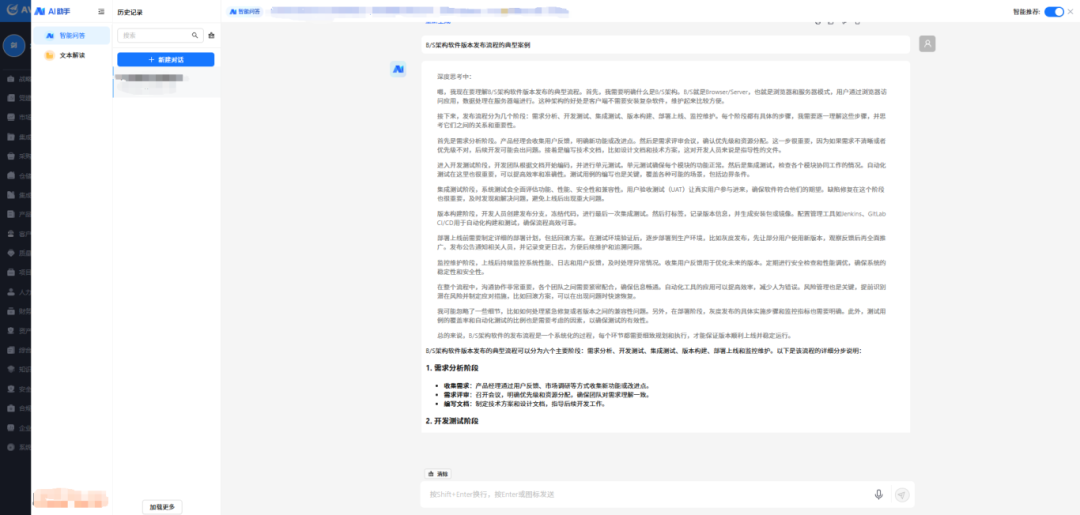Collapse the AI助手 sidebar with menu icon
Viewport: 1080px width, 515px height.
click(101, 12)
